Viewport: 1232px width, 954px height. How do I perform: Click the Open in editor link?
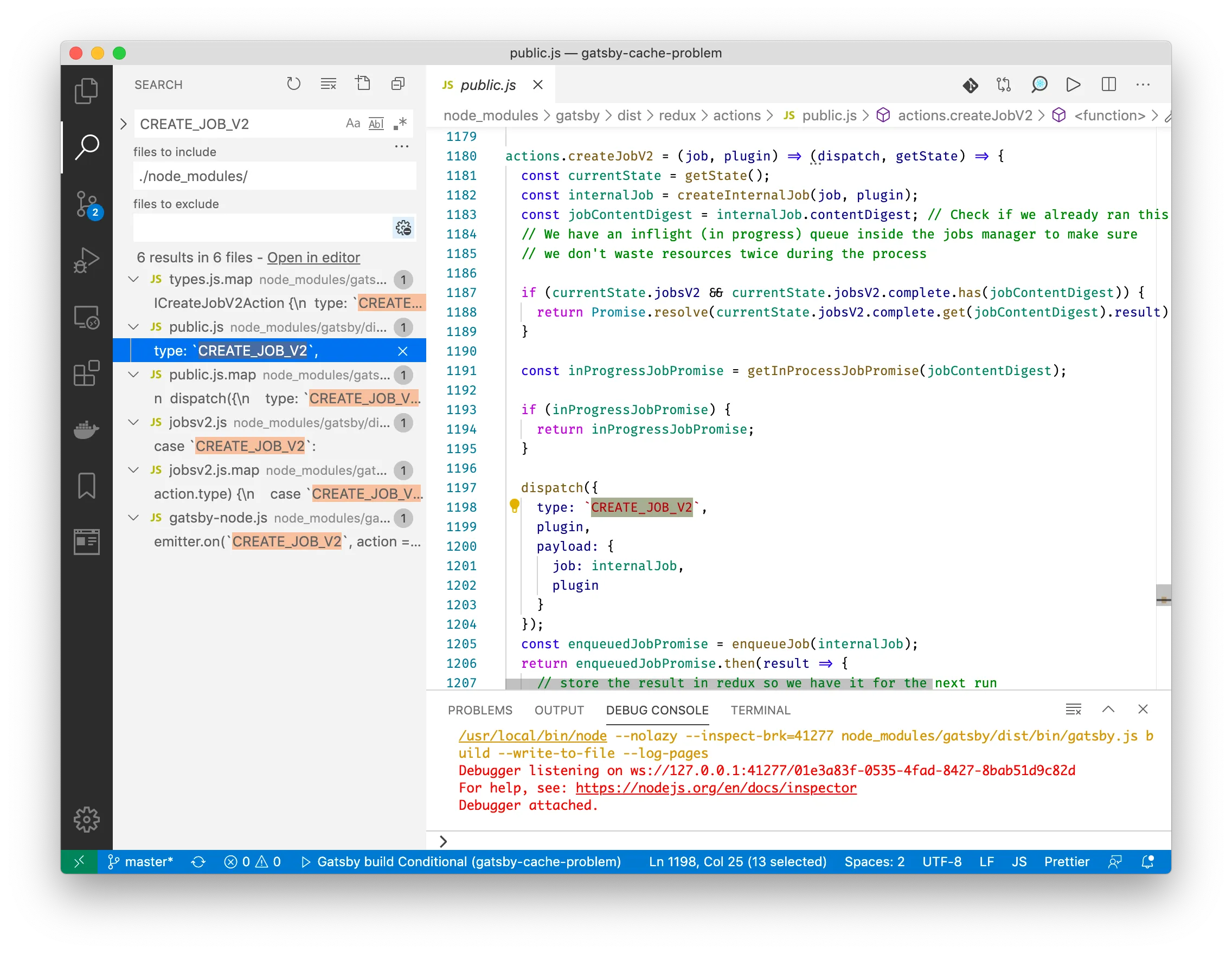(x=313, y=257)
